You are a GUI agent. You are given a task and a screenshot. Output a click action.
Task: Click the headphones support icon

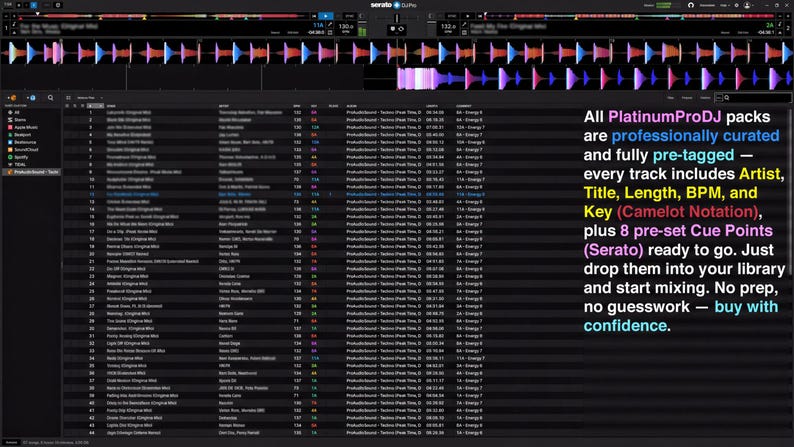691,5
